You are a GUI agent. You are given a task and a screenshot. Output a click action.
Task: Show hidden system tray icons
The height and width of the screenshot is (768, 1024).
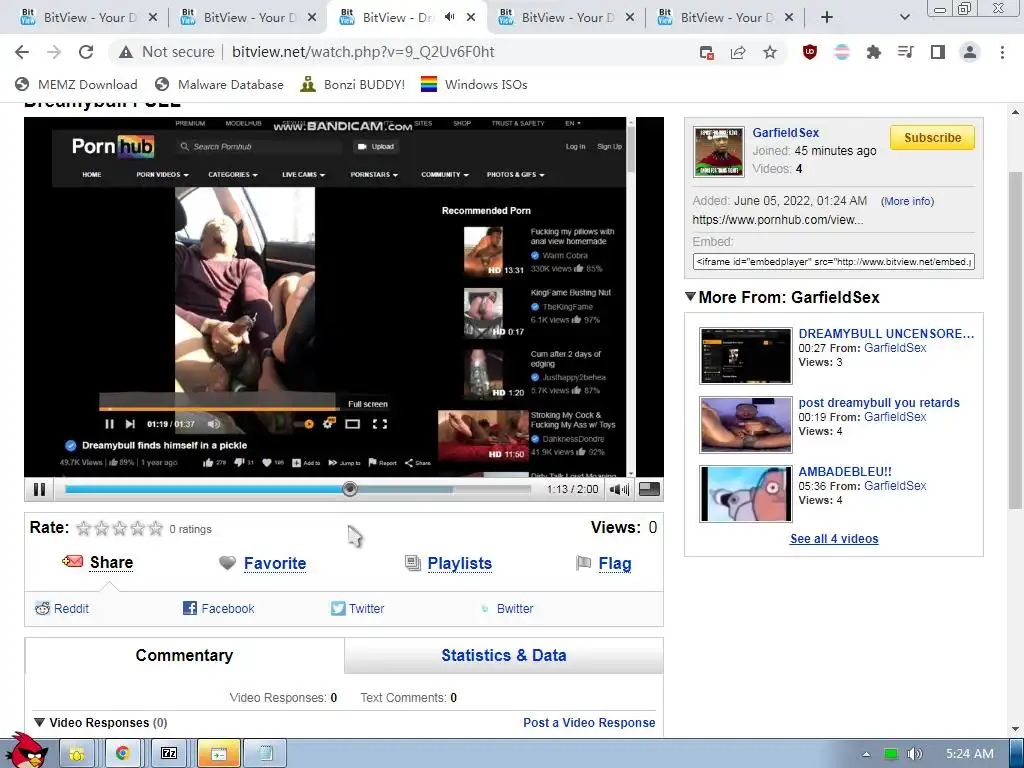coord(867,754)
